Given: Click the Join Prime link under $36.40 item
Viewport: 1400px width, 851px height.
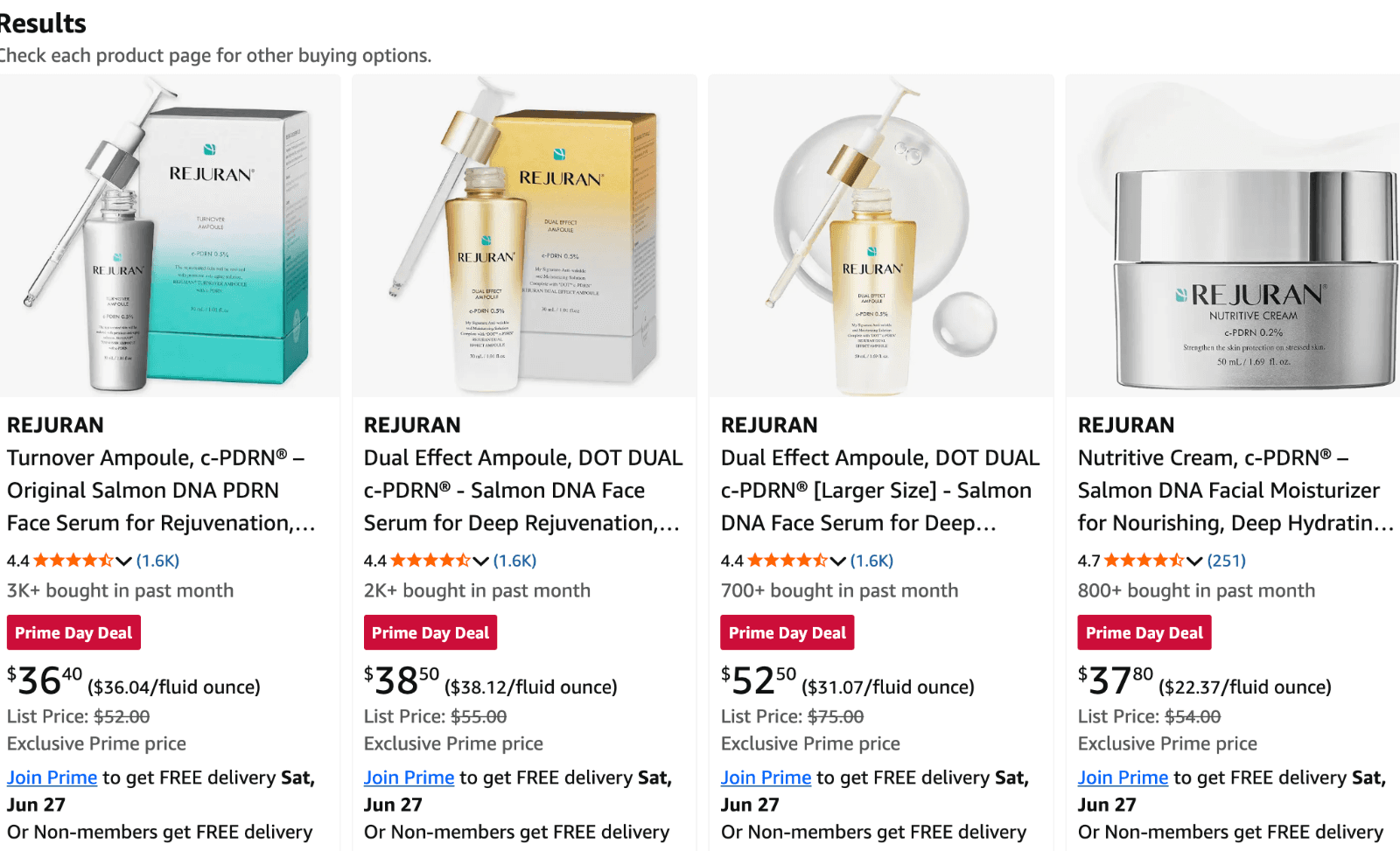Looking at the screenshot, I should click(x=52, y=778).
